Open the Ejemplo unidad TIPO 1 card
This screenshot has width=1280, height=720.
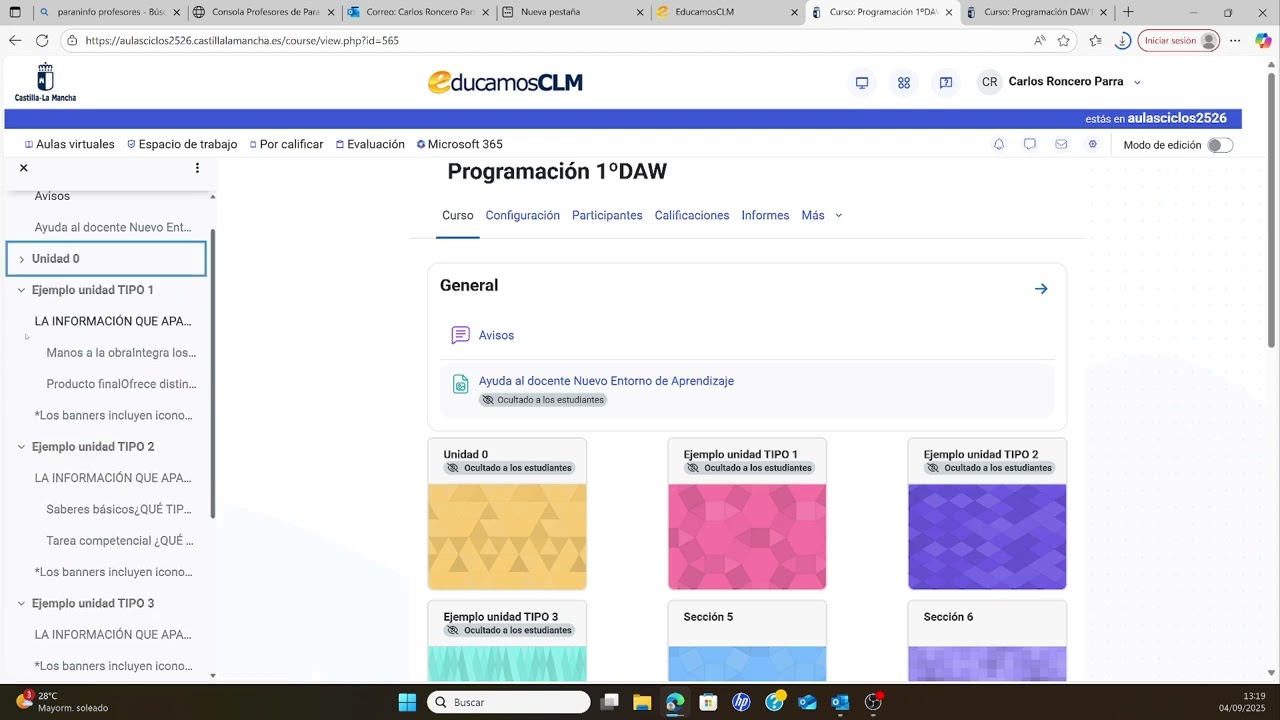click(x=747, y=514)
